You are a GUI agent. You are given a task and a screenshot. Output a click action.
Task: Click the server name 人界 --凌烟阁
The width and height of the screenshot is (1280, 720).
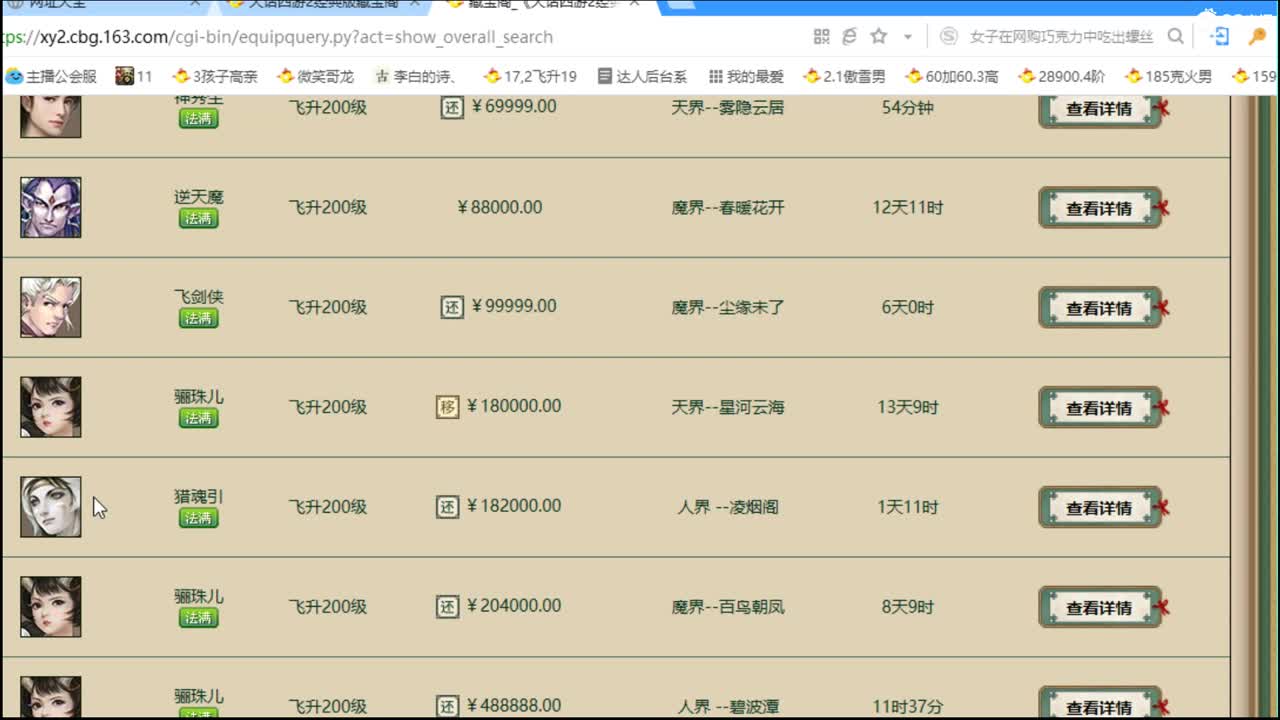[728, 507]
